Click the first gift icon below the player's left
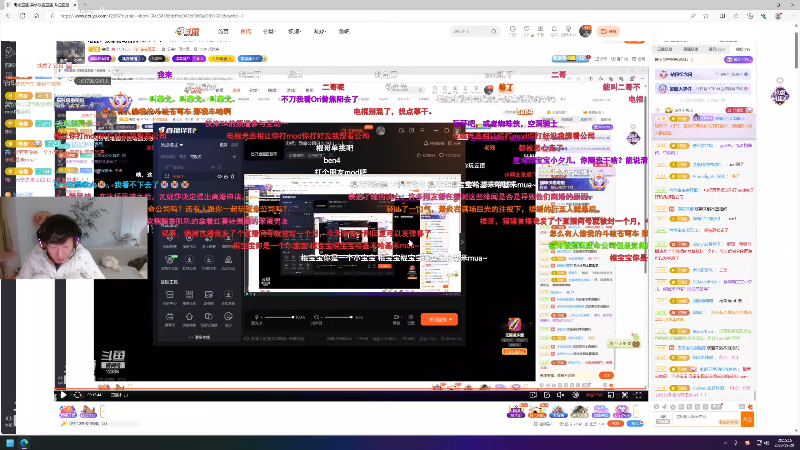Viewport: 800px width, 450px height. coord(67,411)
